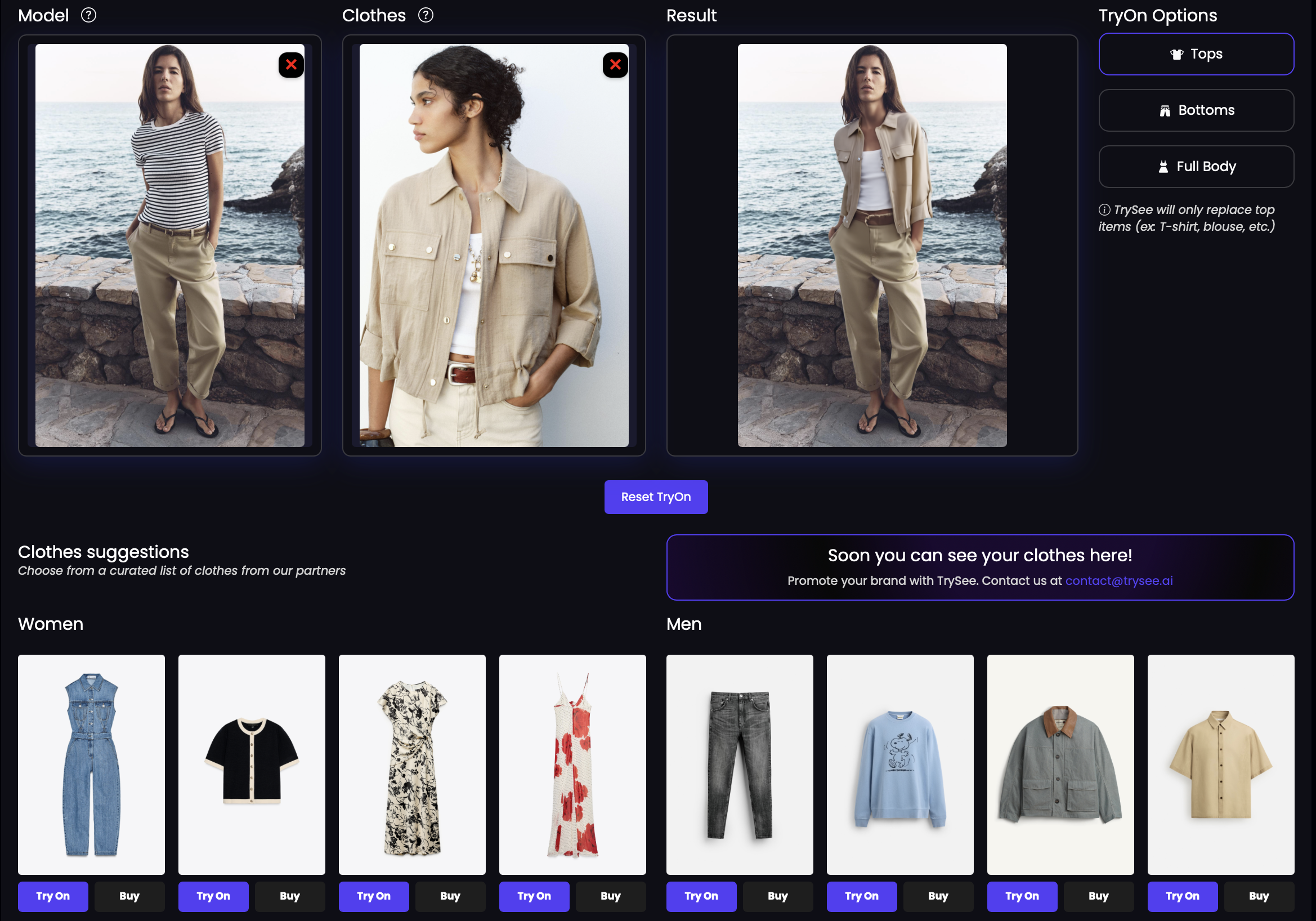Image resolution: width=1316 pixels, height=921 pixels.
Task: Select the Tops try-on option
Action: click(1196, 54)
